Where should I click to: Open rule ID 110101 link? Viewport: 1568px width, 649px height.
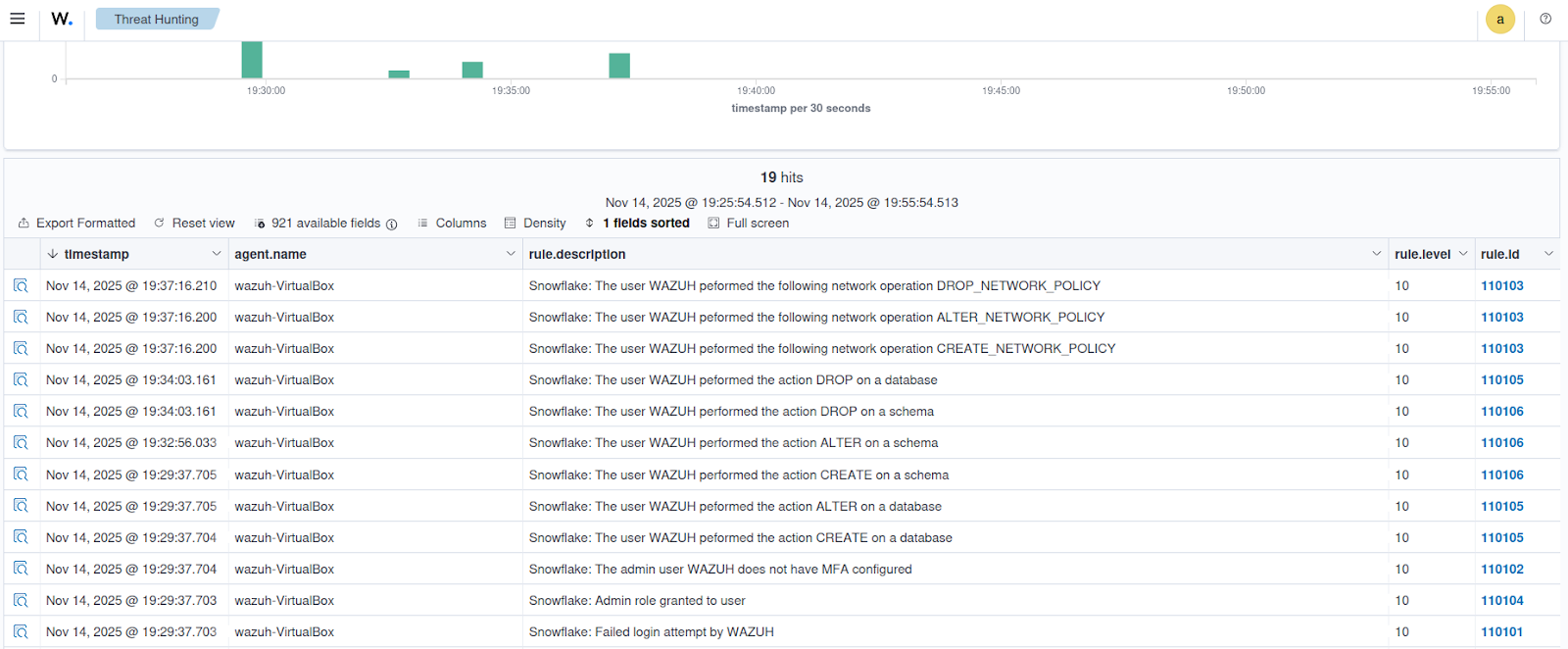tap(1501, 631)
